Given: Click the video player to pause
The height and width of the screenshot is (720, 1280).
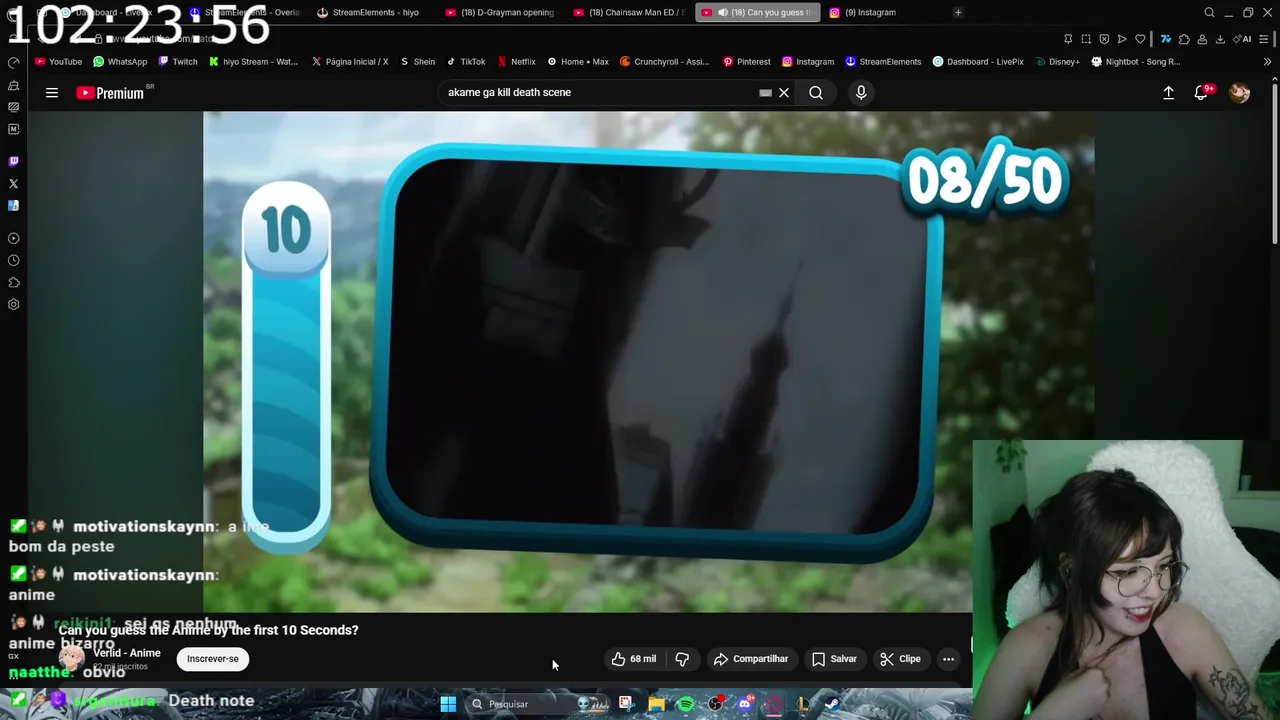Looking at the screenshot, I should pos(648,360).
